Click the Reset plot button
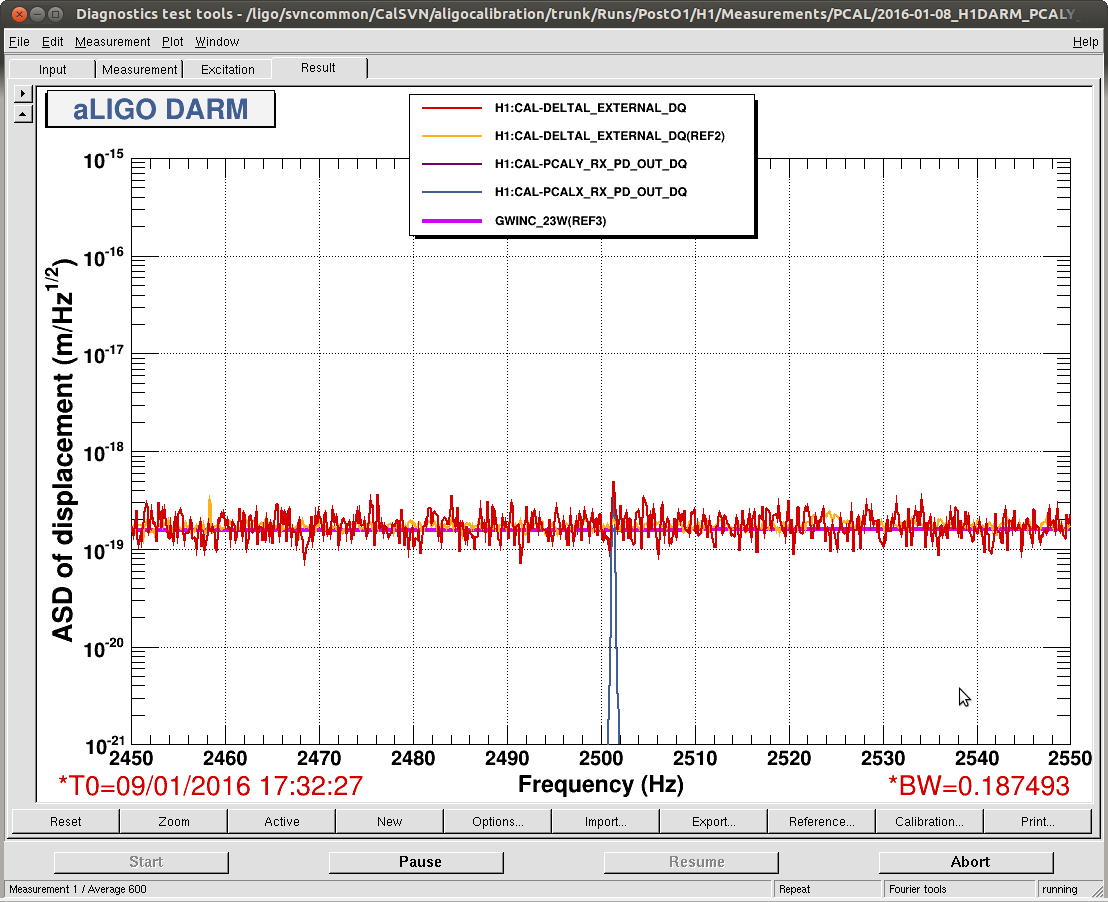Viewport: 1108px width, 902px height. (x=65, y=821)
